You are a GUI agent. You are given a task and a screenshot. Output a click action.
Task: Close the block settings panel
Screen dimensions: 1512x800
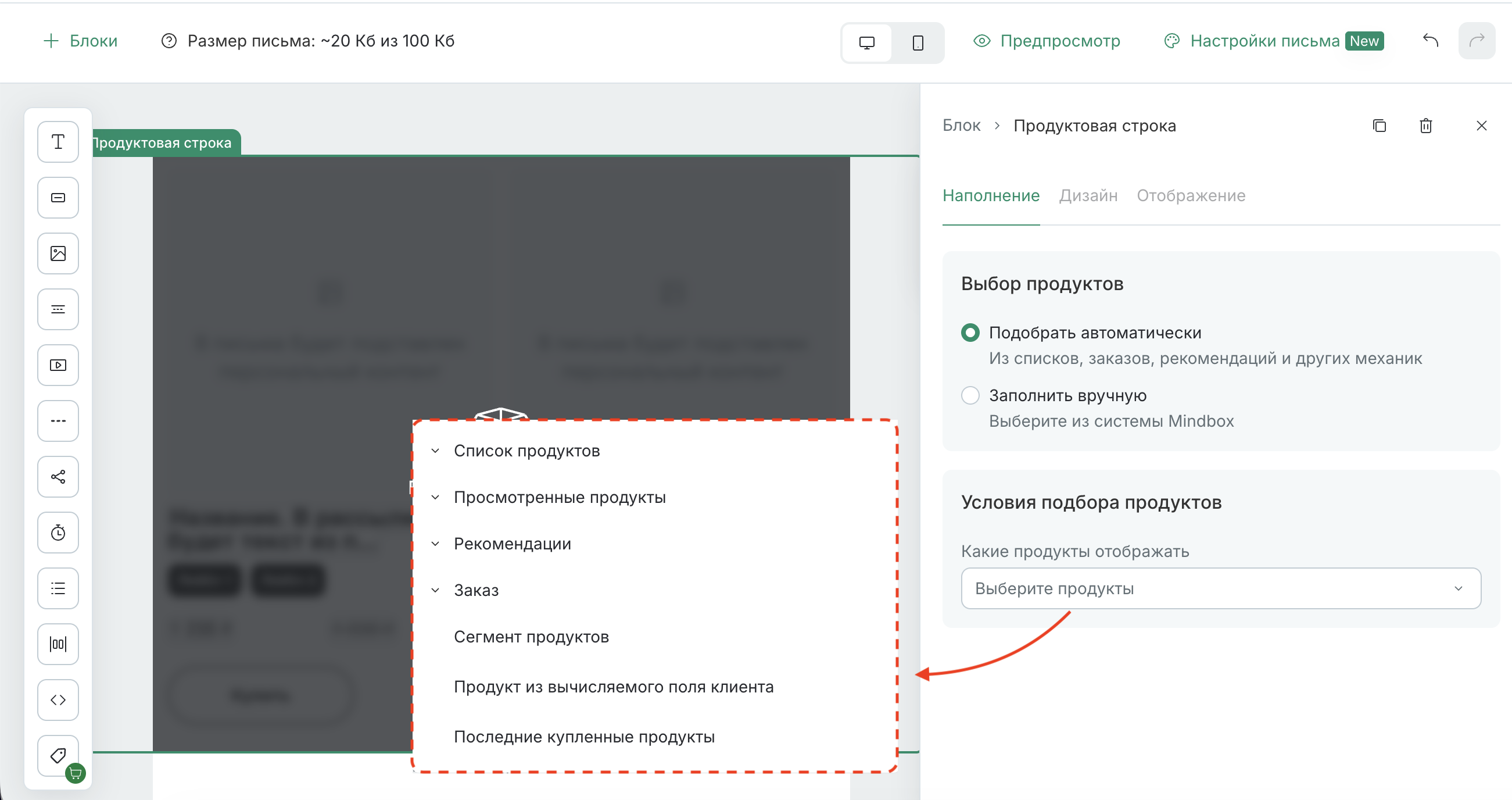(1481, 126)
